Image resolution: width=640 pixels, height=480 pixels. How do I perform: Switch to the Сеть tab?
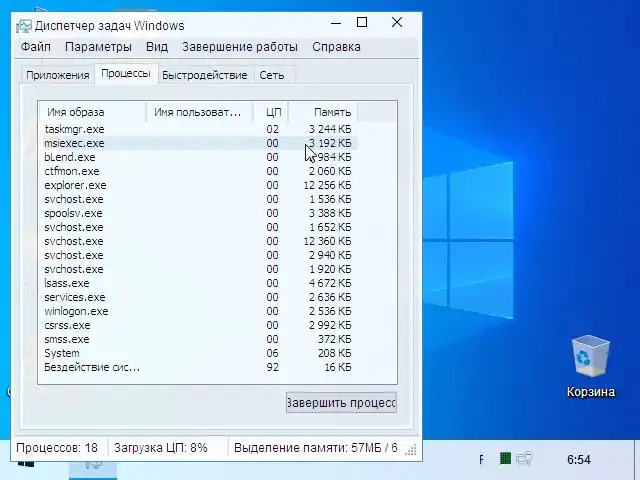coord(272,75)
